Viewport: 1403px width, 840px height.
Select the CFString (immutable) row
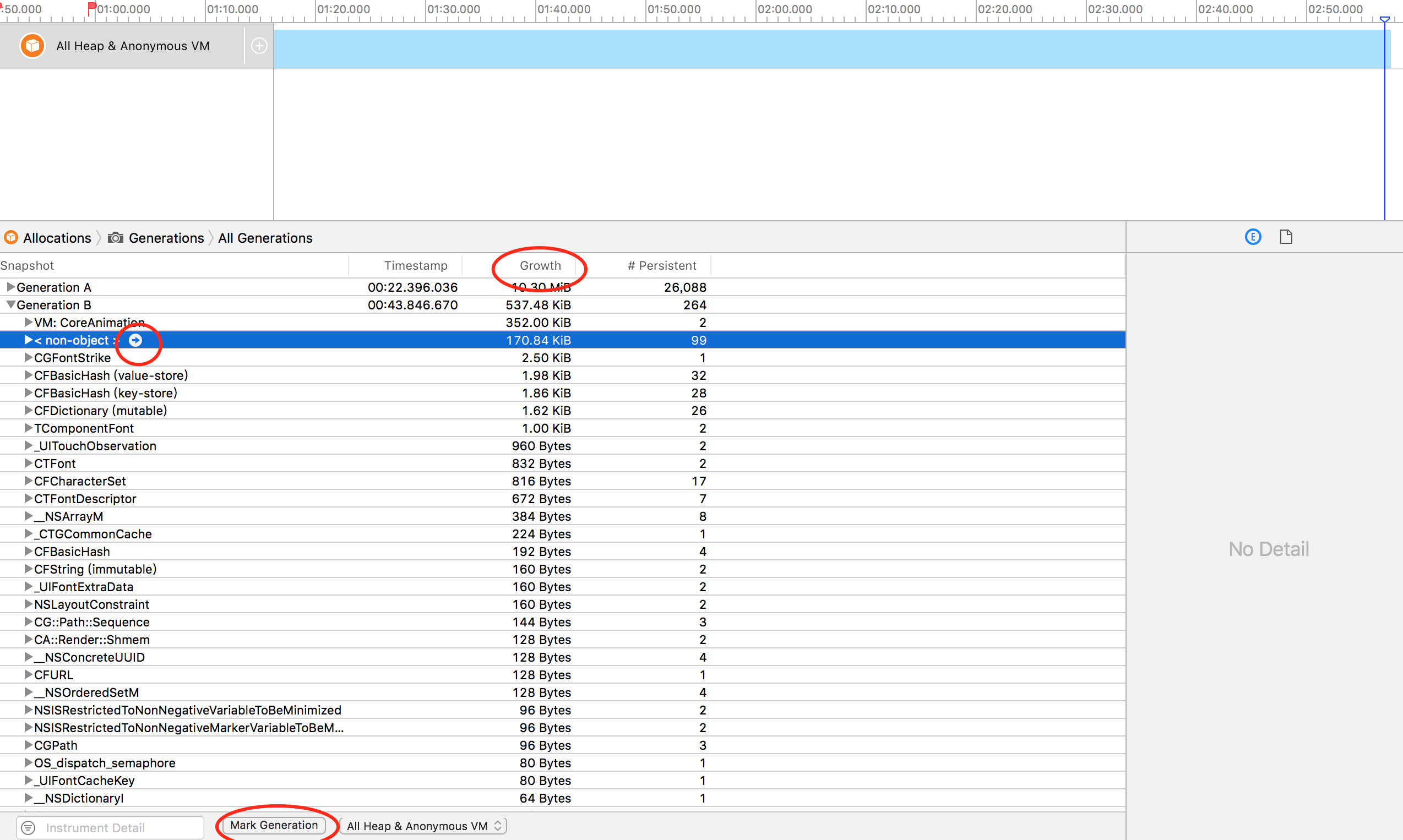(x=562, y=569)
